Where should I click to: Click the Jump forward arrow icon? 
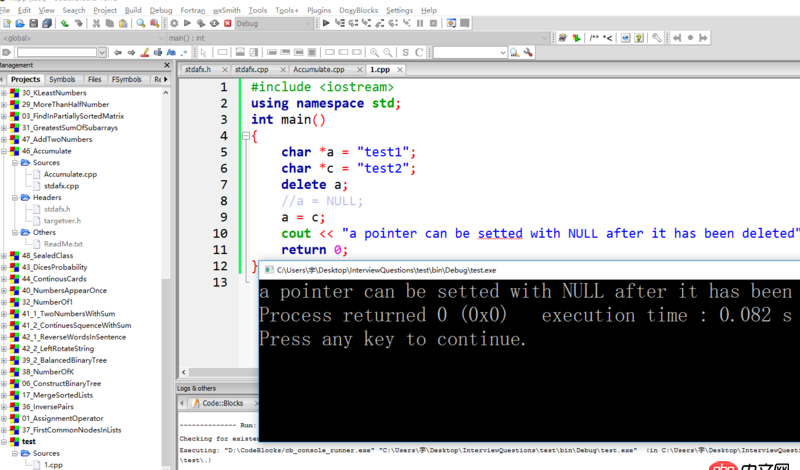[x=704, y=38]
